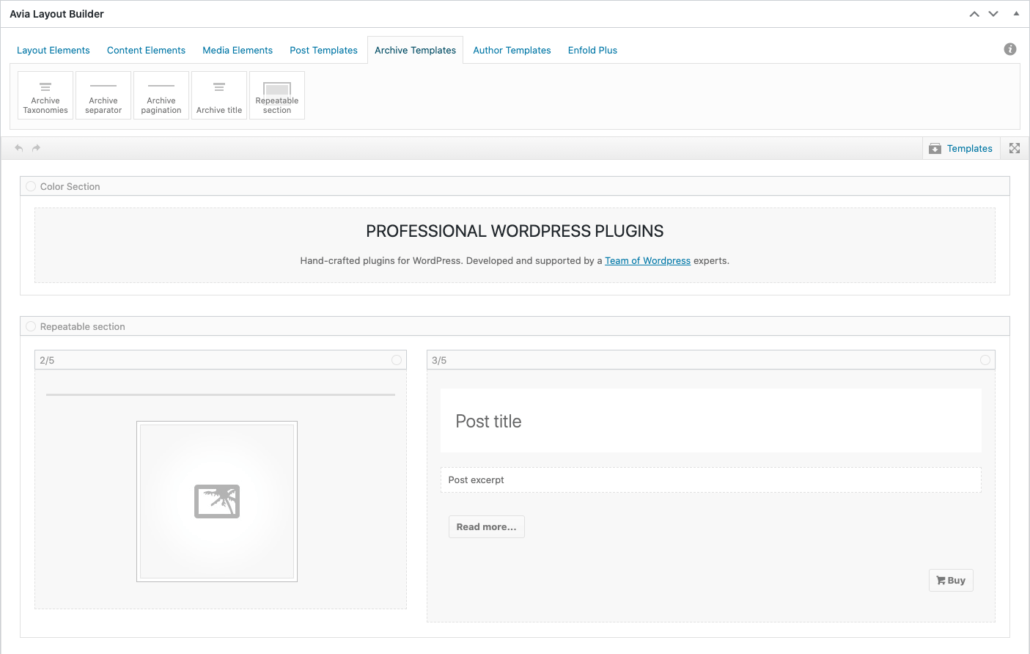Add the Archive separator element
Screen dimensions: 1030x654
(103, 96)
